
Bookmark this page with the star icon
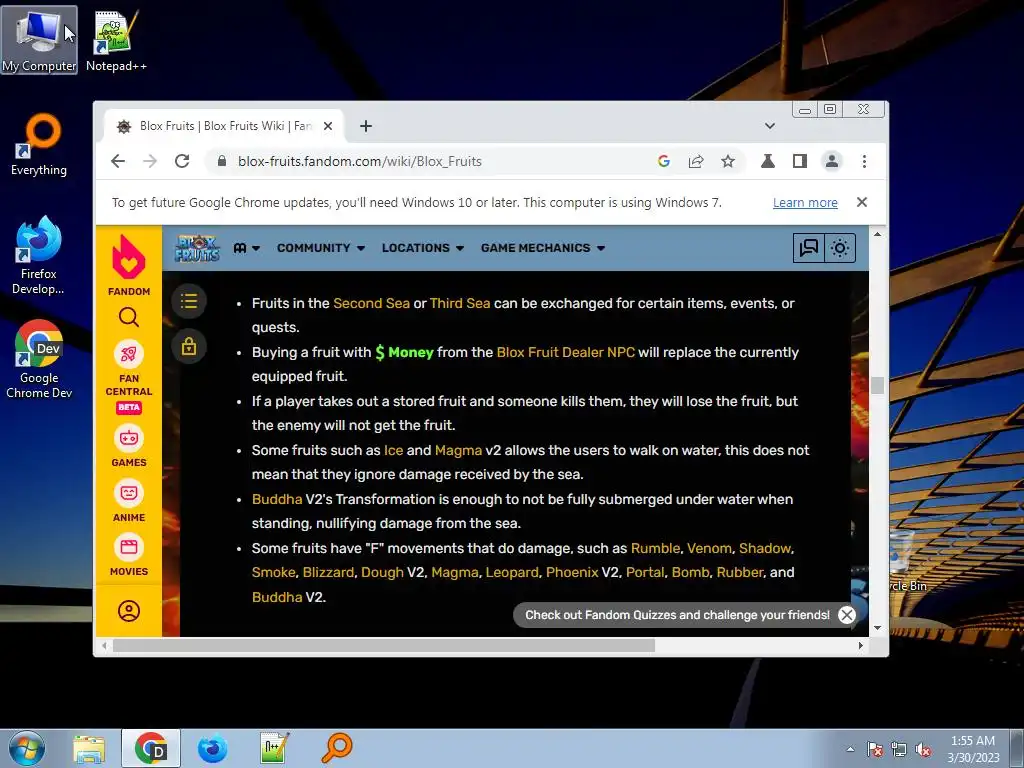(728, 161)
